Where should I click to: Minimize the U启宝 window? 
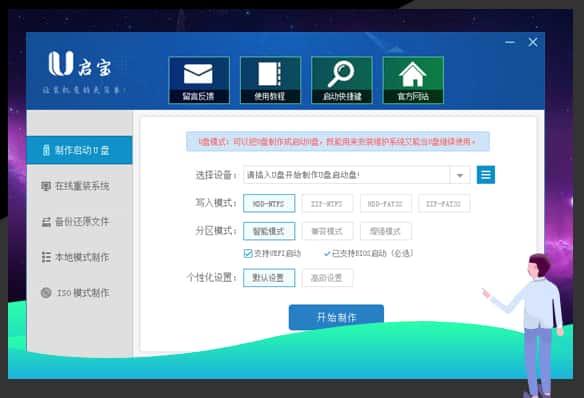click(x=510, y=42)
